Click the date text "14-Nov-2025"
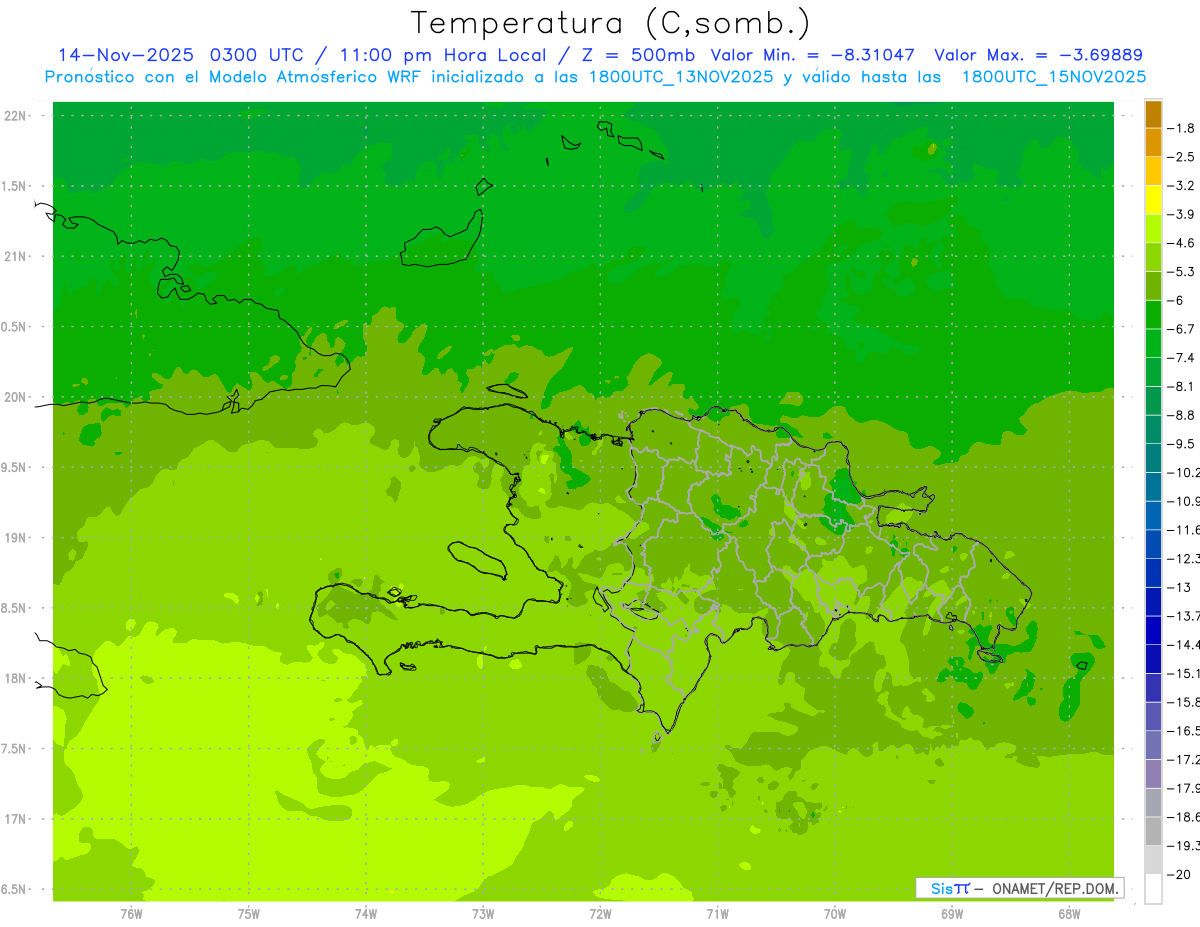 [125, 55]
